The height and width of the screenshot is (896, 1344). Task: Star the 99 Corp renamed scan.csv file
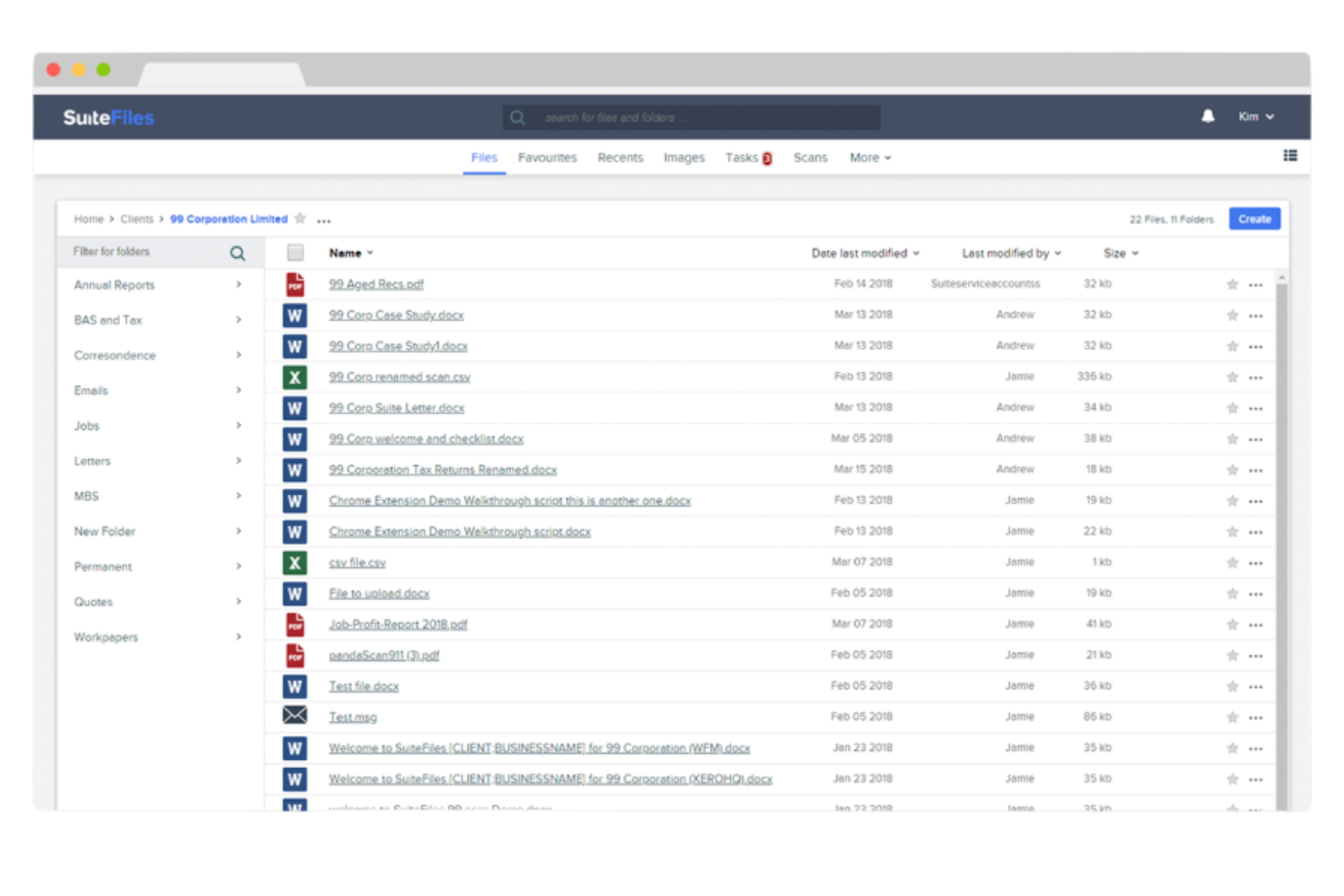(x=1232, y=377)
